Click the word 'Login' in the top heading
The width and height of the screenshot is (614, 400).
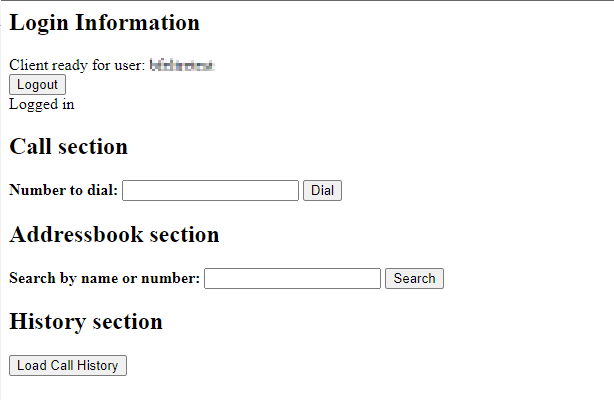click(x=38, y=23)
